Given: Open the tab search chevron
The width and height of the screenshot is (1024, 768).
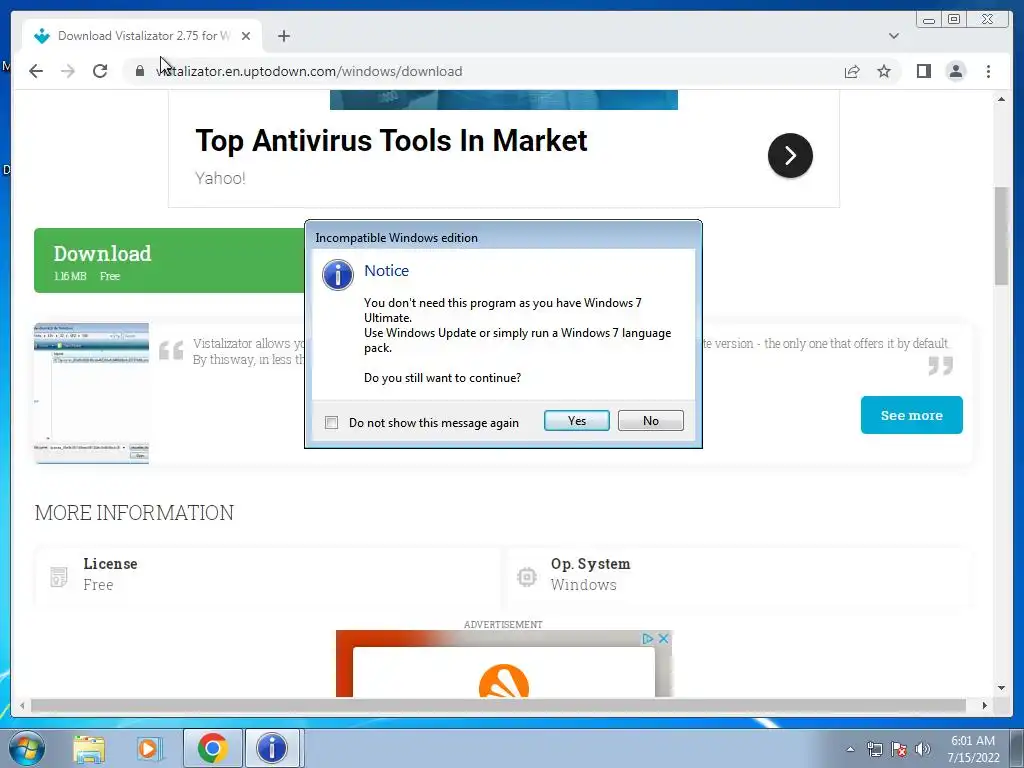Looking at the screenshot, I should click(x=893, y=36).
